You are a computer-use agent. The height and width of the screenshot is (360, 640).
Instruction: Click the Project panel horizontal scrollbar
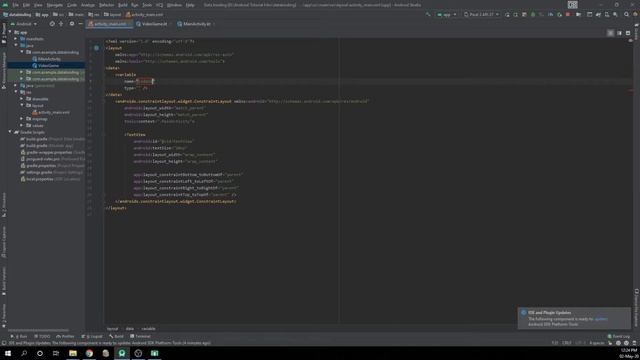tap(39, 330)
